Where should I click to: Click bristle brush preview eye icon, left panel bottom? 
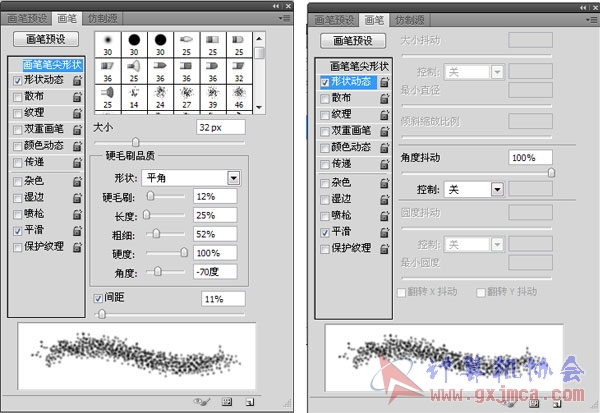[202, 402]
